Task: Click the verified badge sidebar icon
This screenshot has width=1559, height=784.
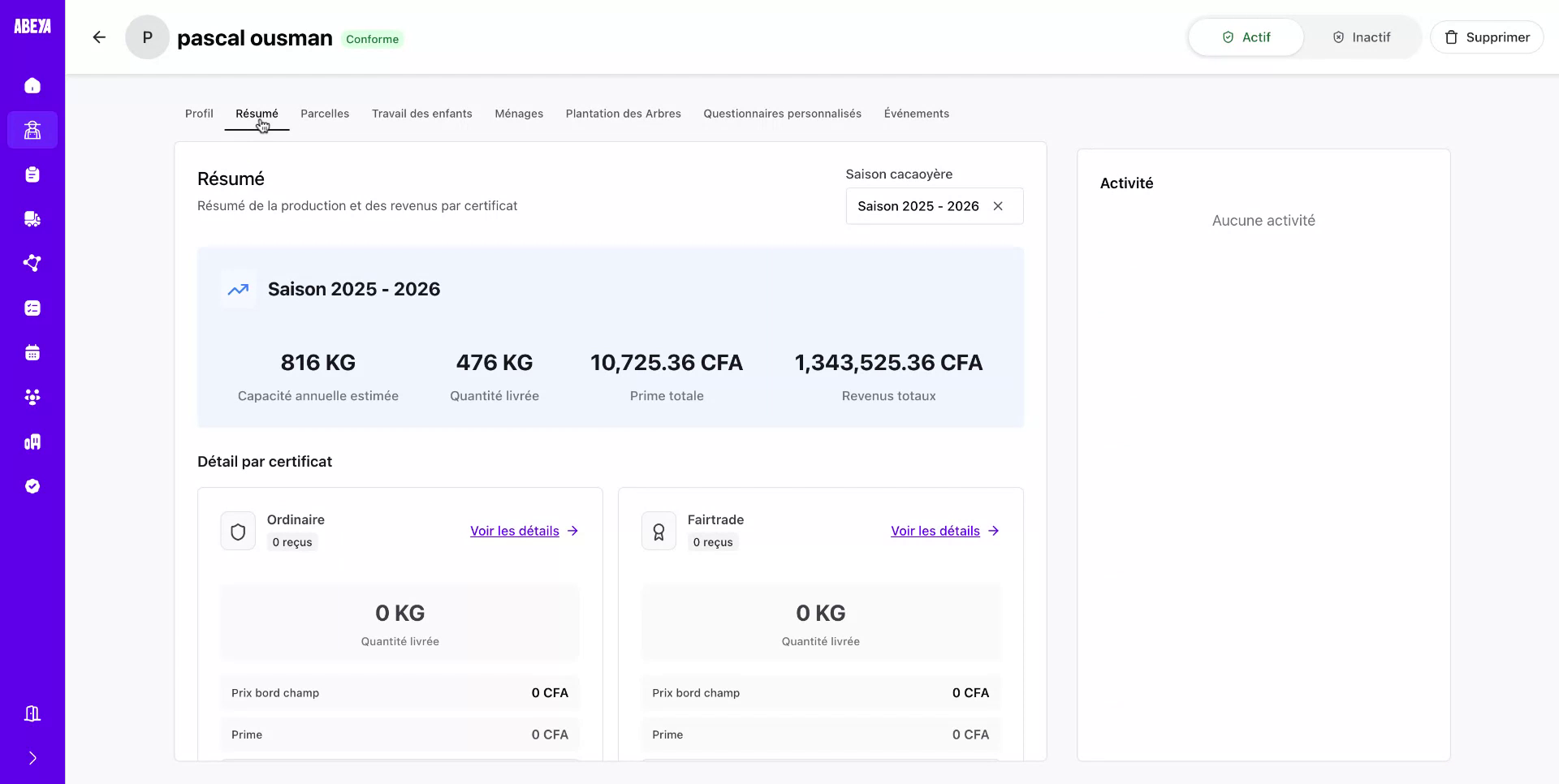Action: click(32, 486)
